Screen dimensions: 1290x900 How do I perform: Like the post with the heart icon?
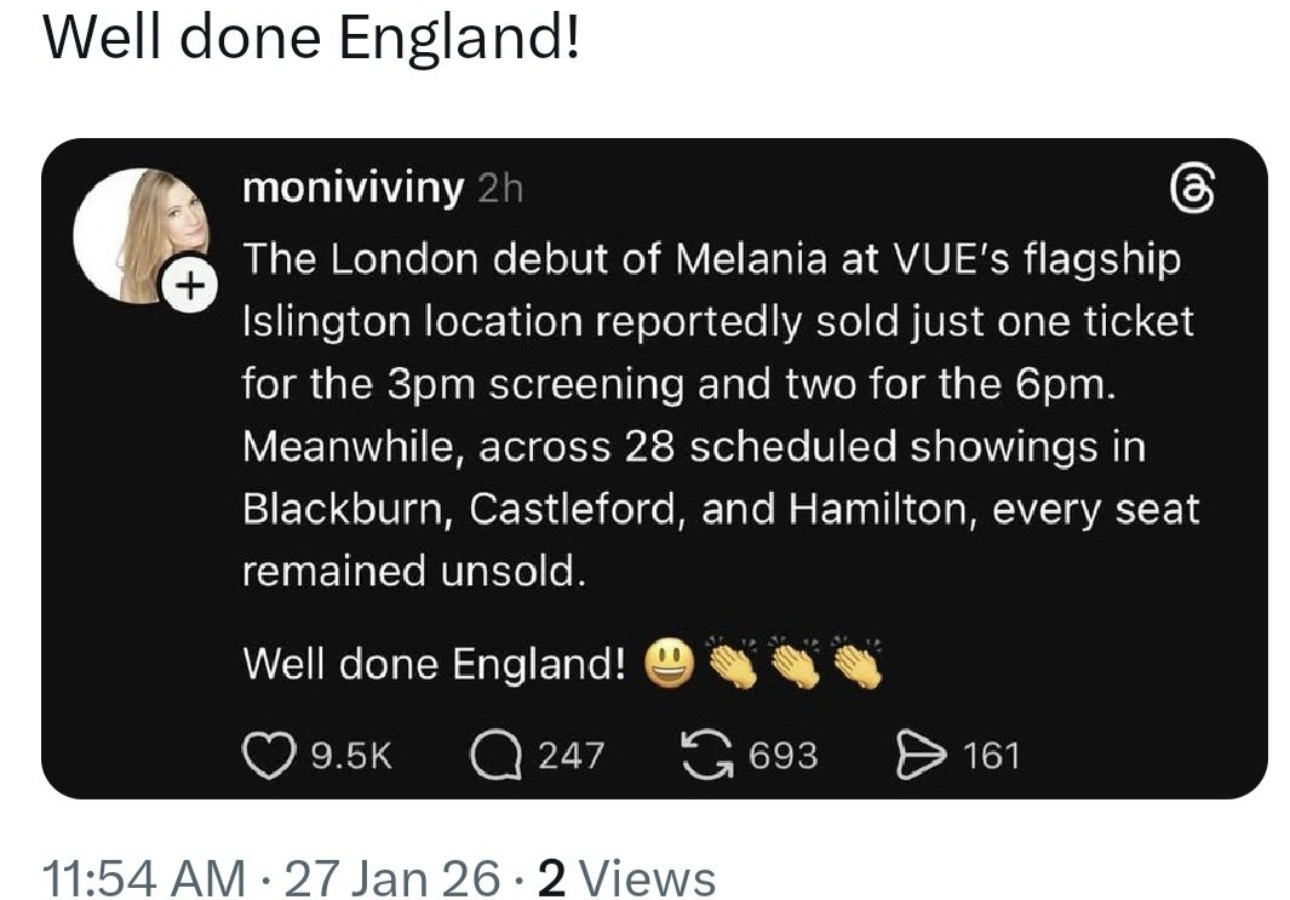(x=265, y=754)
